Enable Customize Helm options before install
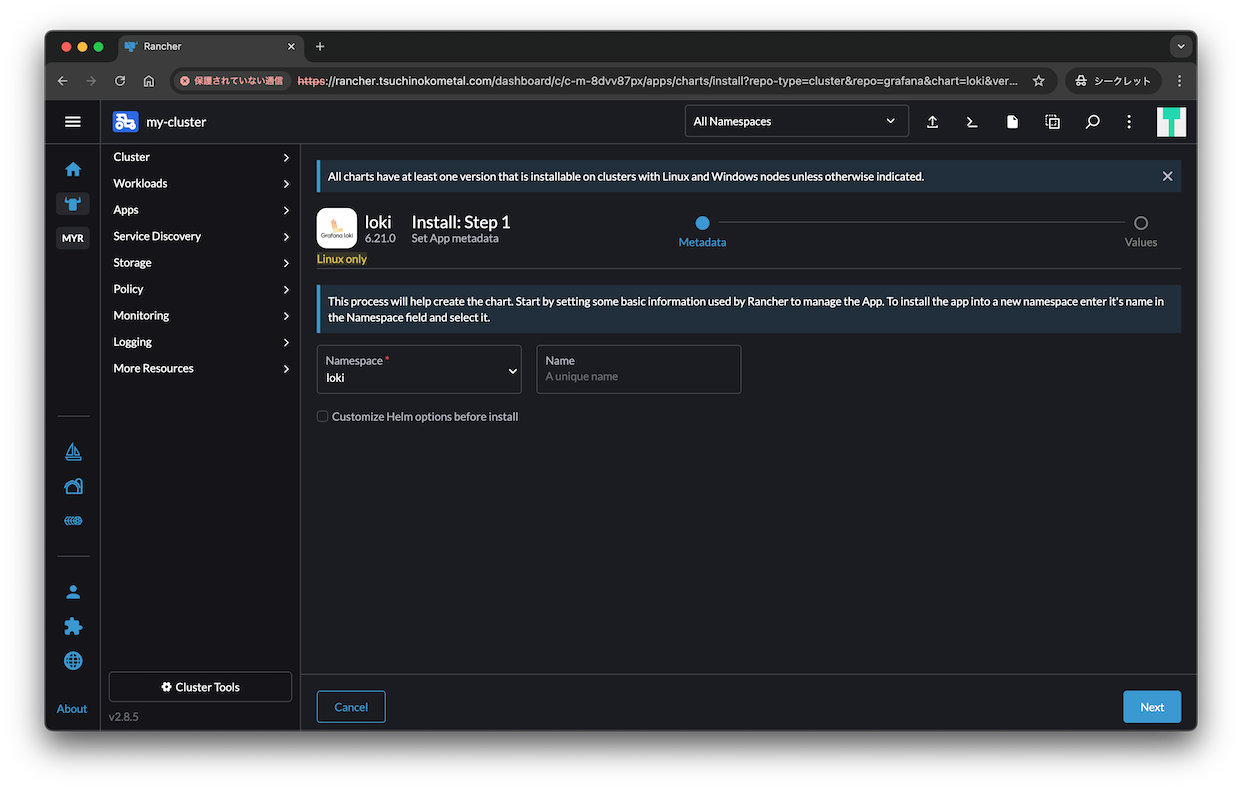 [x=322, y=416]
